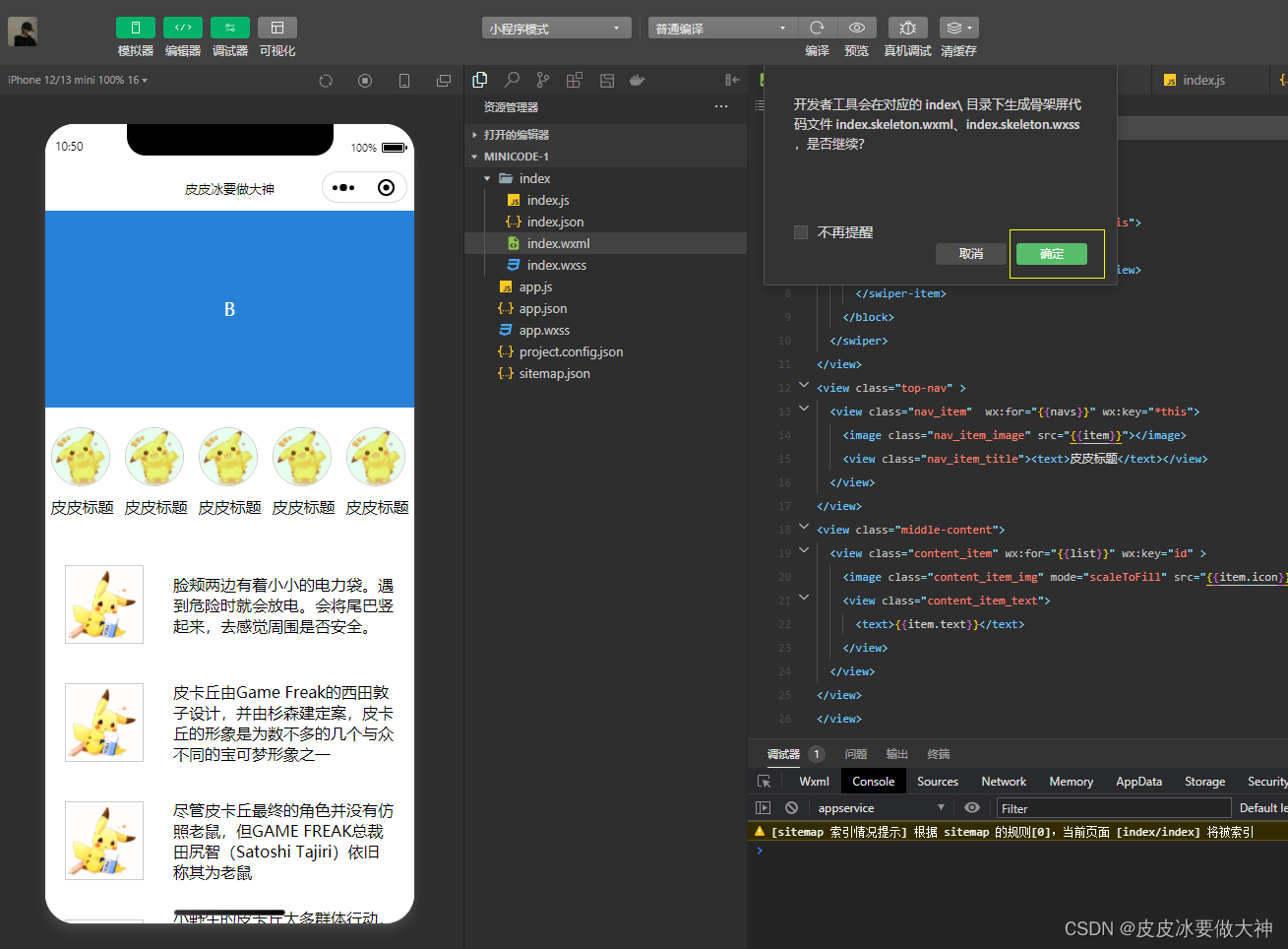Open the 资源管理器 more options ellipsis
Image resolution: width=1288 pixels, height=949 pixels.
721,106
